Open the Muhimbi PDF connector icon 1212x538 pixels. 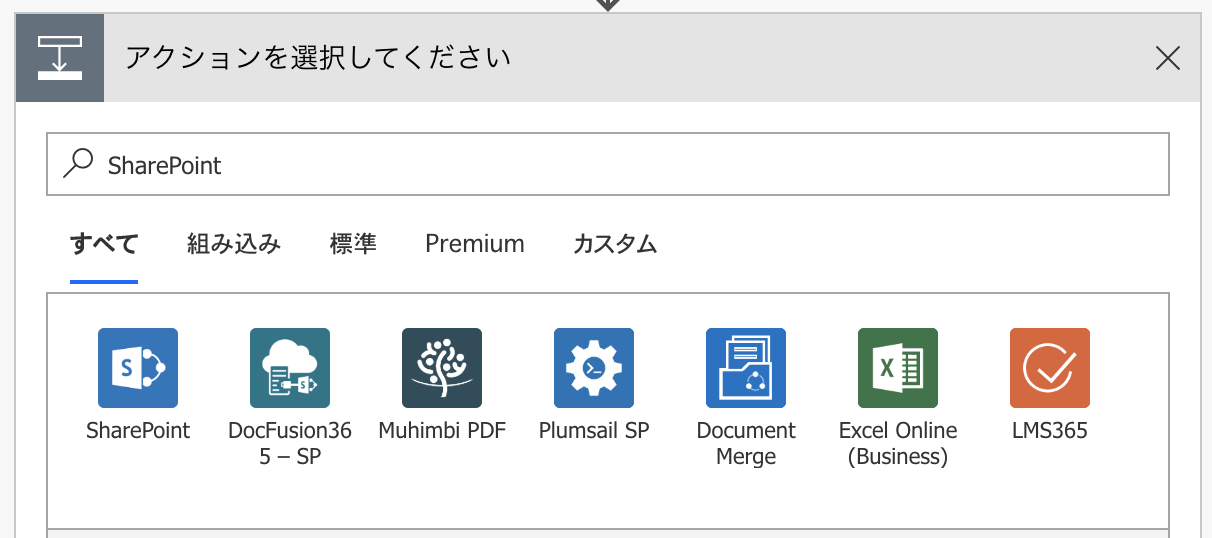442,368
